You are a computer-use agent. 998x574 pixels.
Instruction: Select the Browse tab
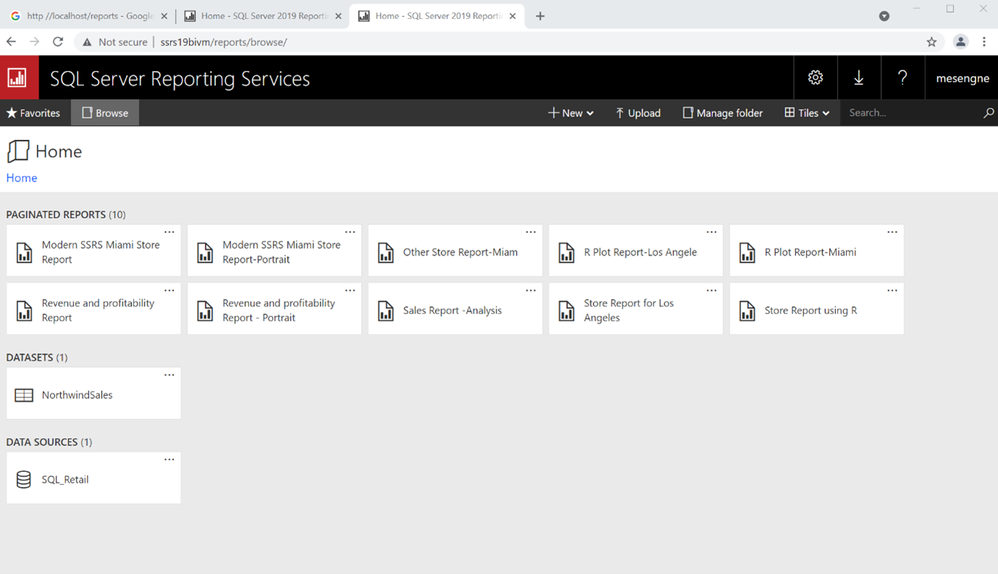105,113
